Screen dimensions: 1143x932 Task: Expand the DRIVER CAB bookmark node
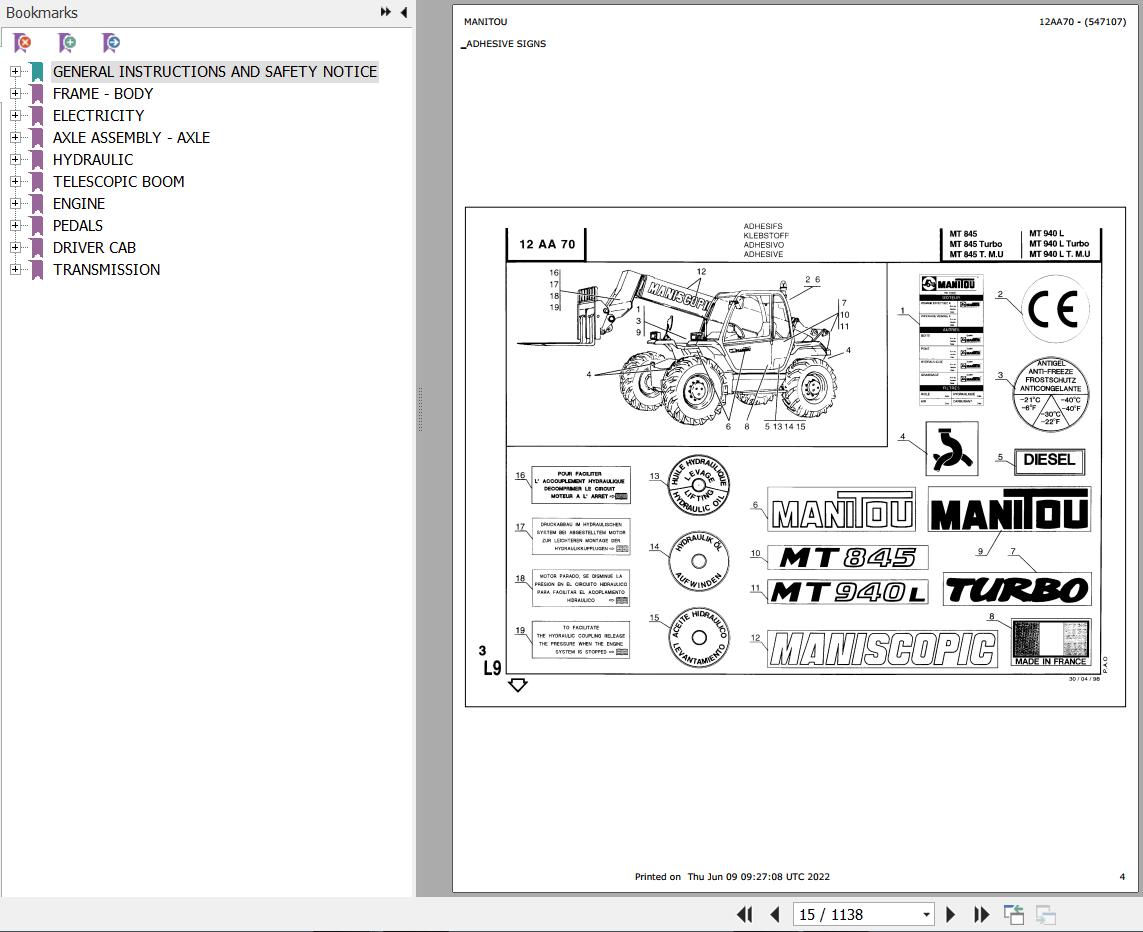(x=15, y=247)
